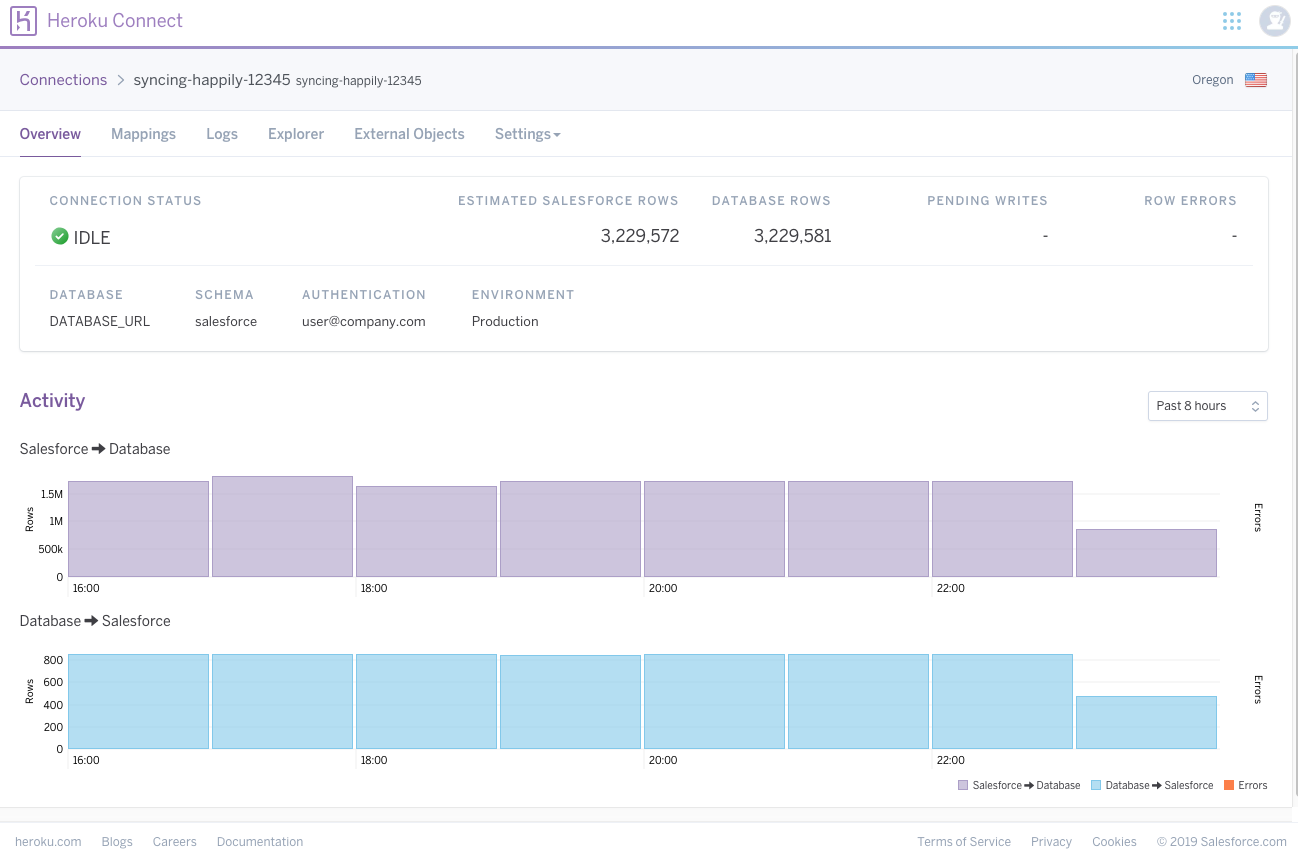Open the Terms of Service link
1298x857 pixels.
click(964, 842)
